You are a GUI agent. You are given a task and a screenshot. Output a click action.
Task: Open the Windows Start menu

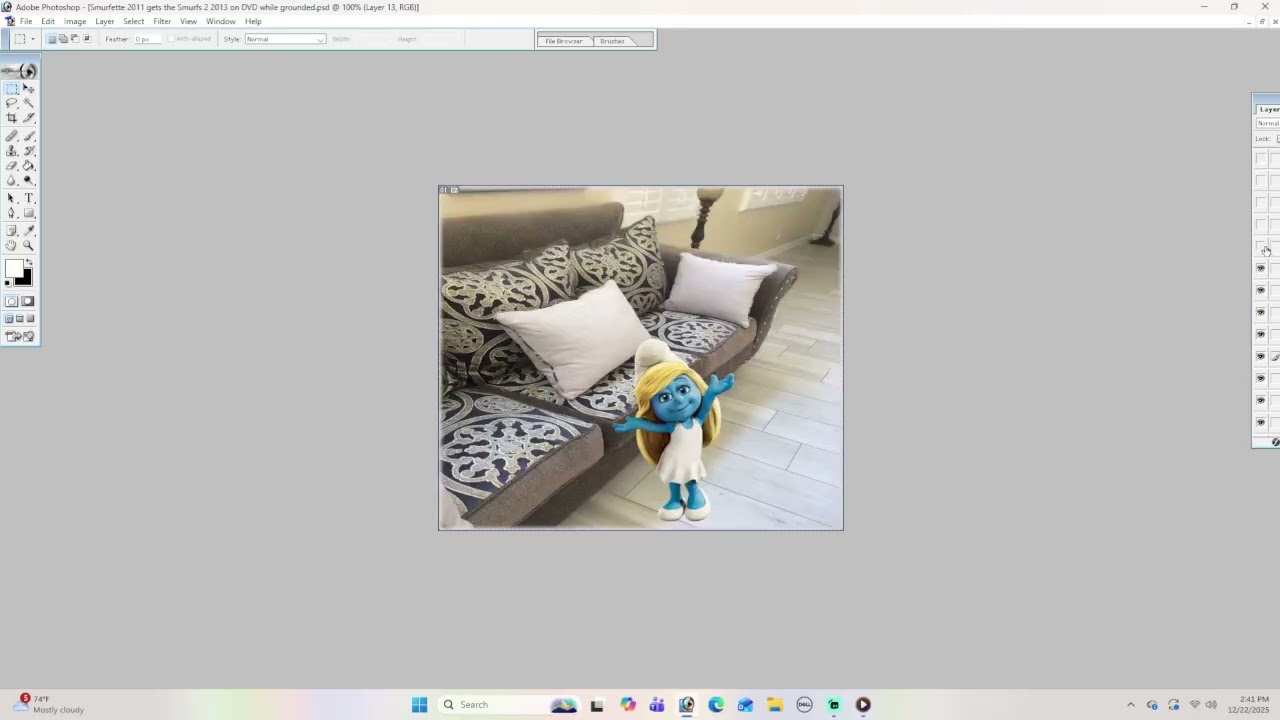click(x=420, y=705)
